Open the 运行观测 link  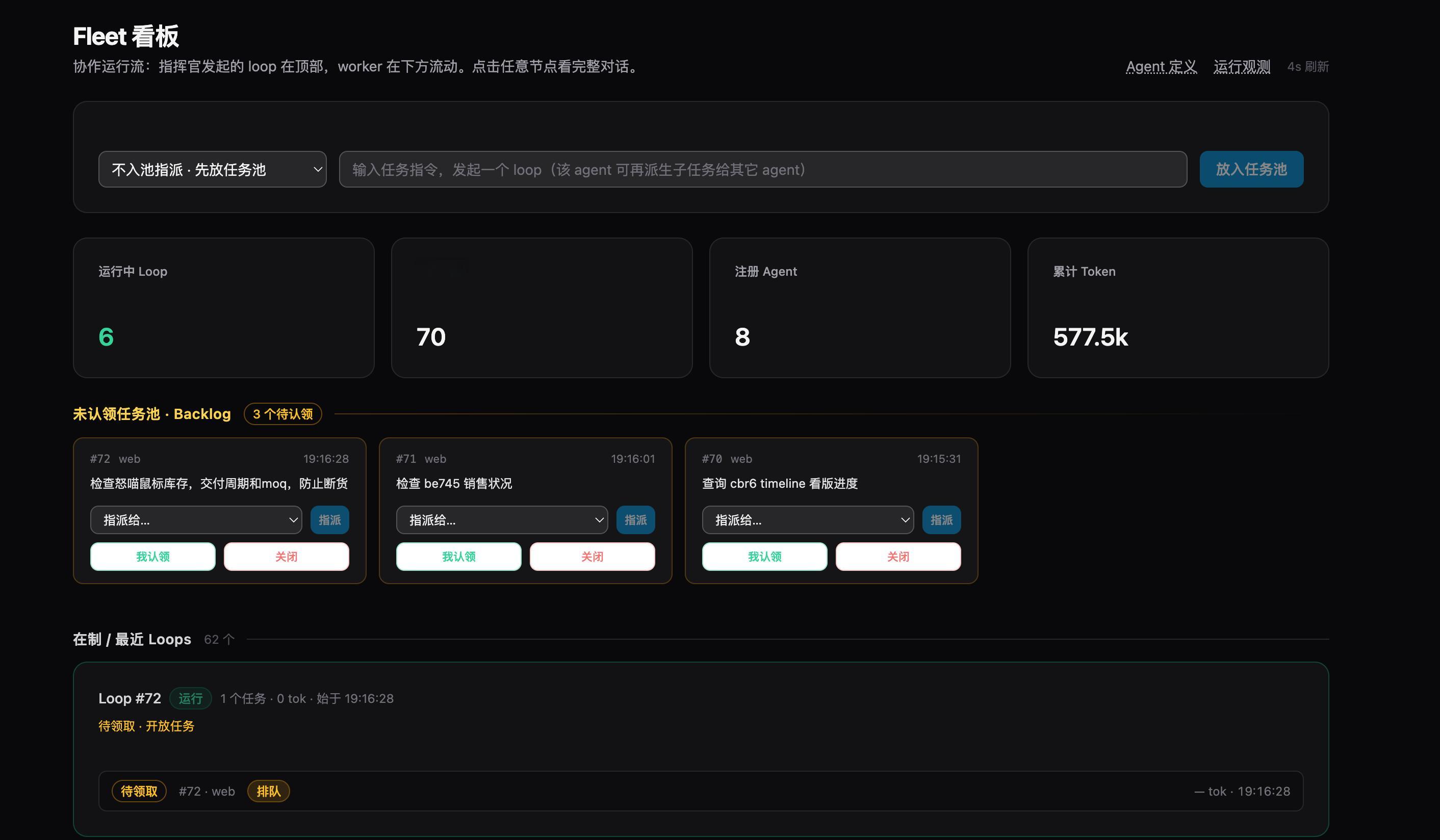click(x=1242, y=67)
